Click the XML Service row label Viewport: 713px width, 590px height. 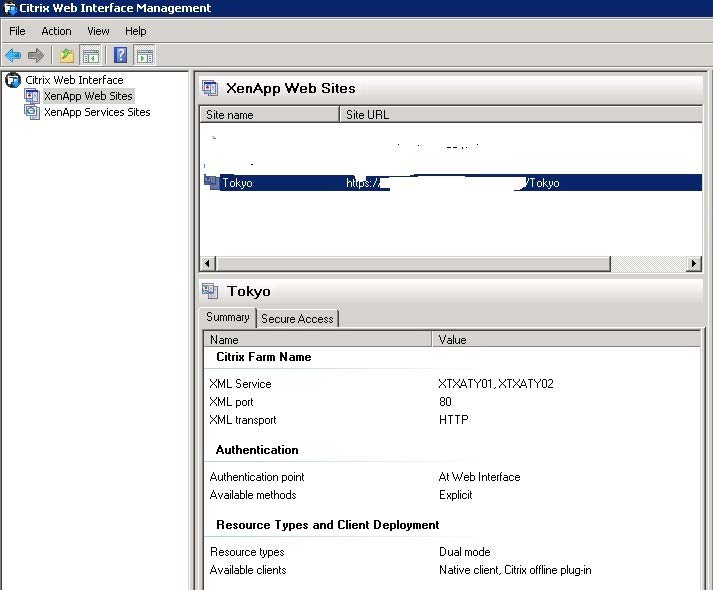click(240, 384)
